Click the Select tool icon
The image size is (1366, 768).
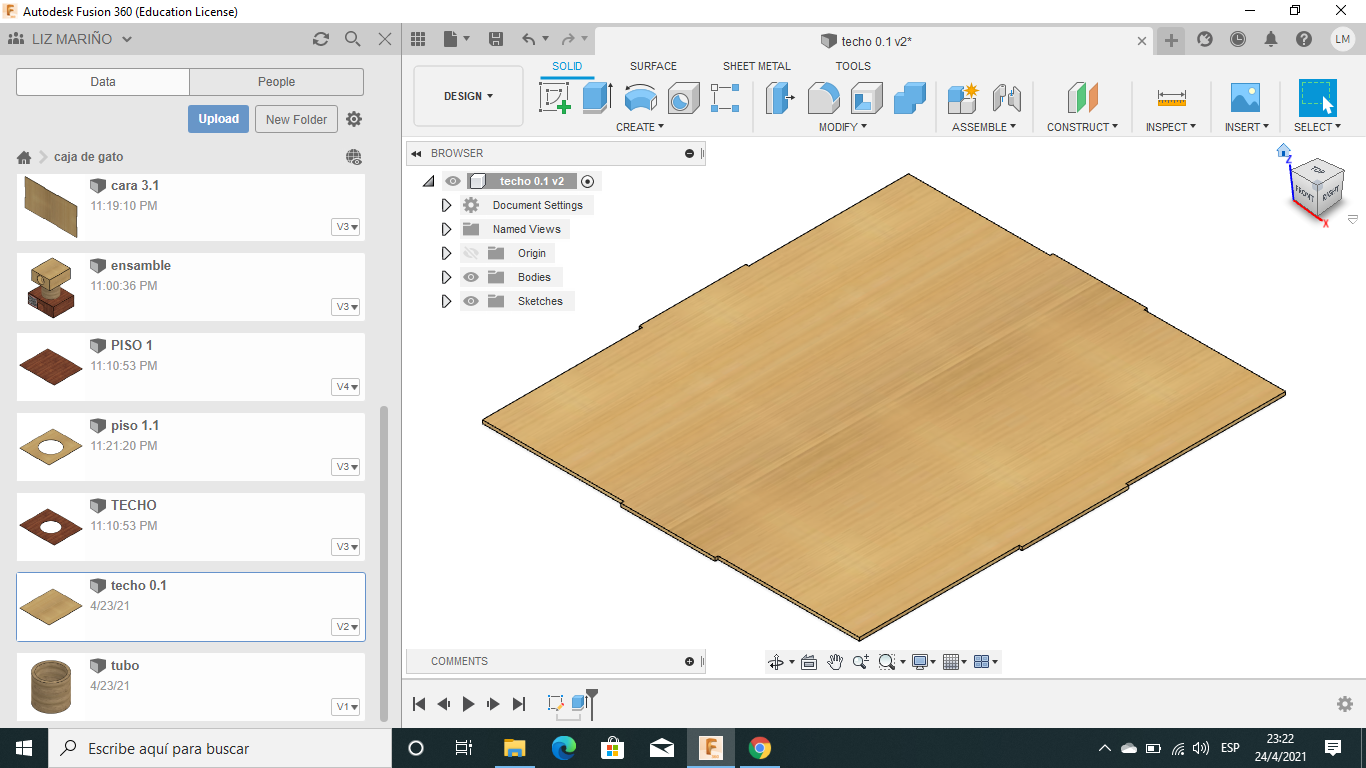(x=1317, y=98)
